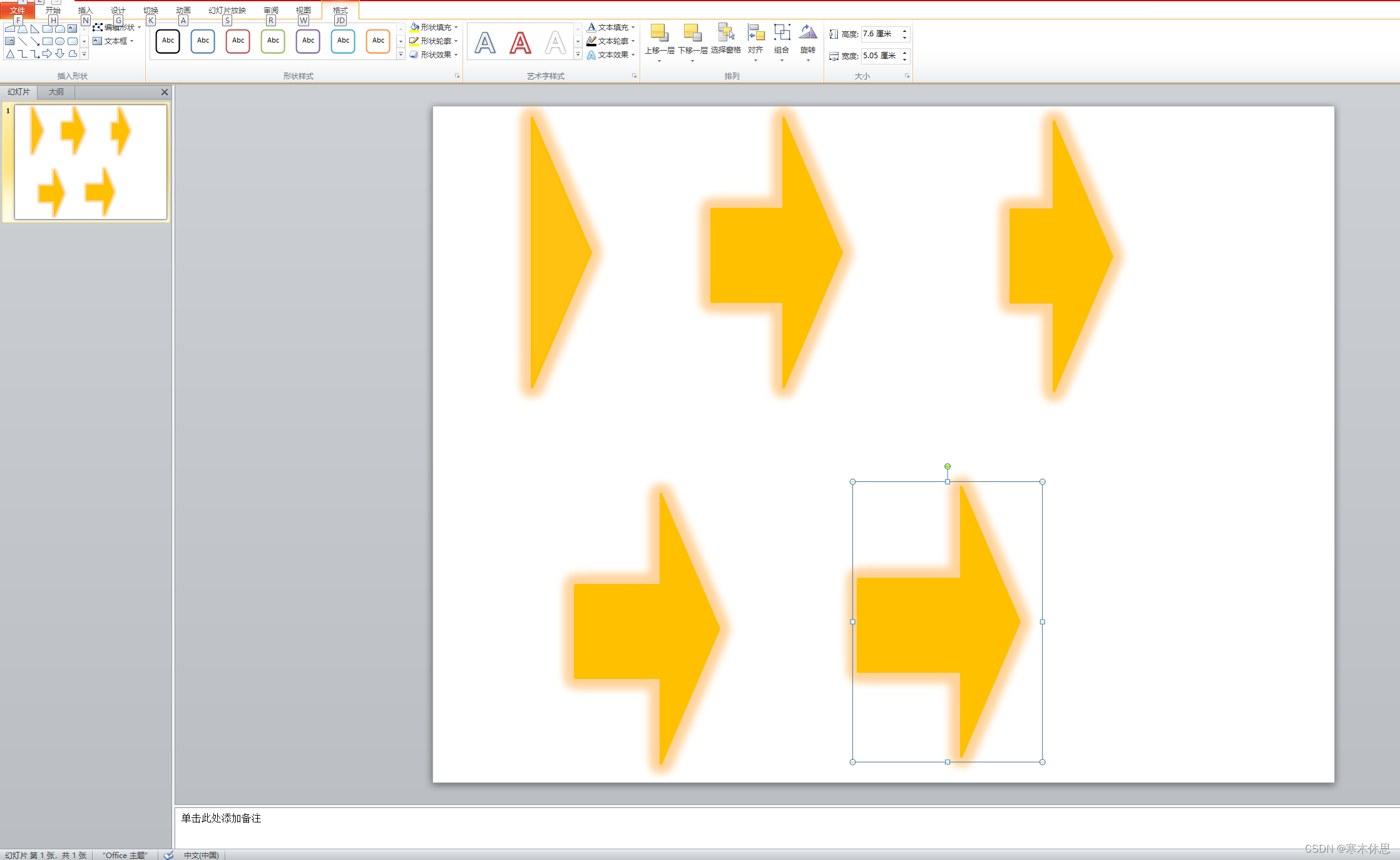Switch to the 大纲 outline pane tab

click(56, 92)
